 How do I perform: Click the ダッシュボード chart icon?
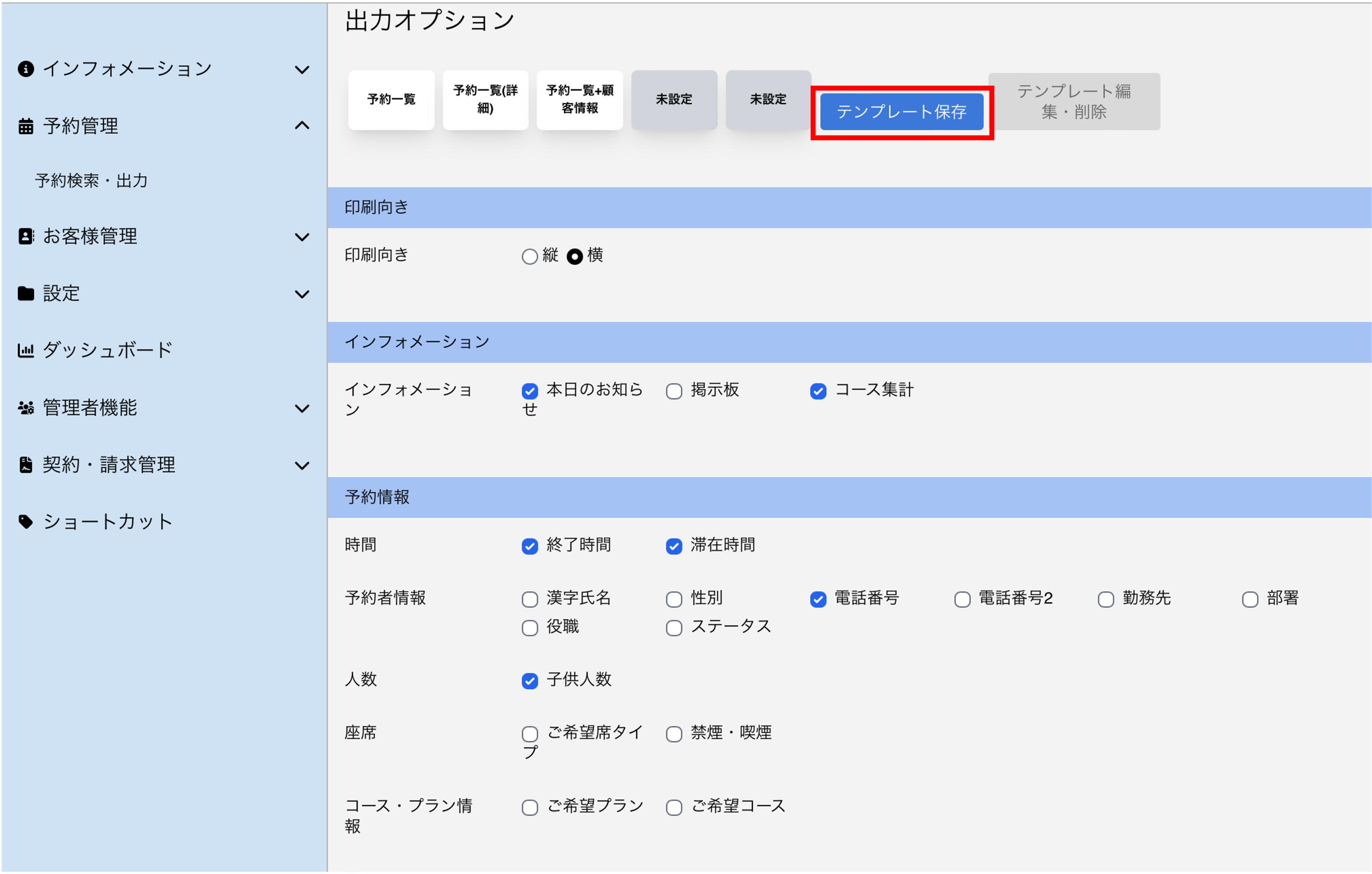coord(26,351)
